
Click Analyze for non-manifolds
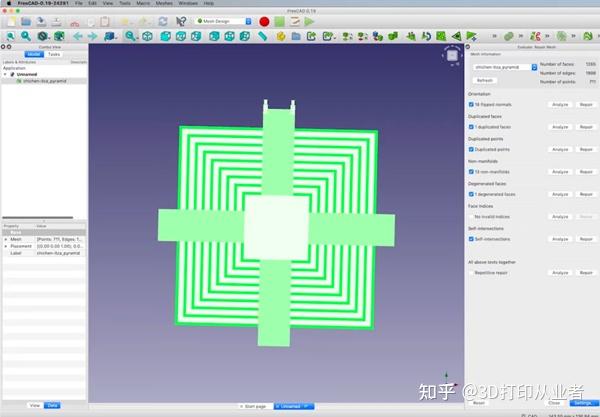pyautogui.click(x=560, y=172)
